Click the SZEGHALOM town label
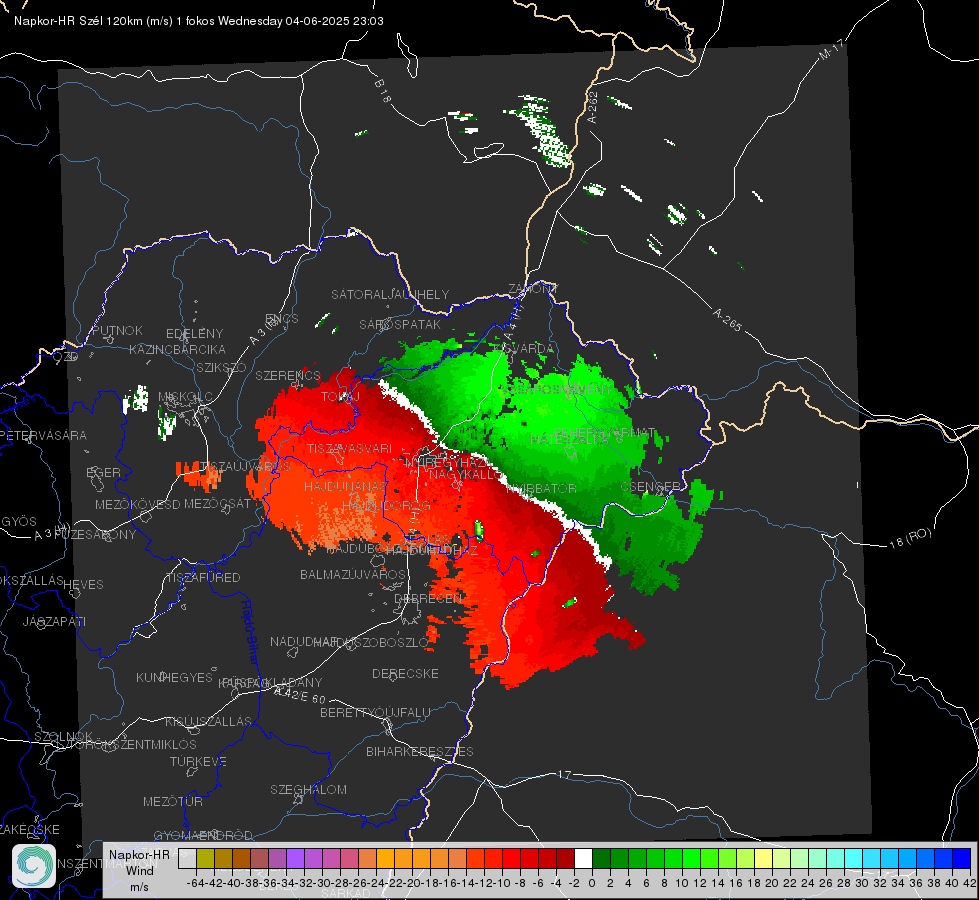This screenshot has width=979, height=900. [x=308, y=789]
